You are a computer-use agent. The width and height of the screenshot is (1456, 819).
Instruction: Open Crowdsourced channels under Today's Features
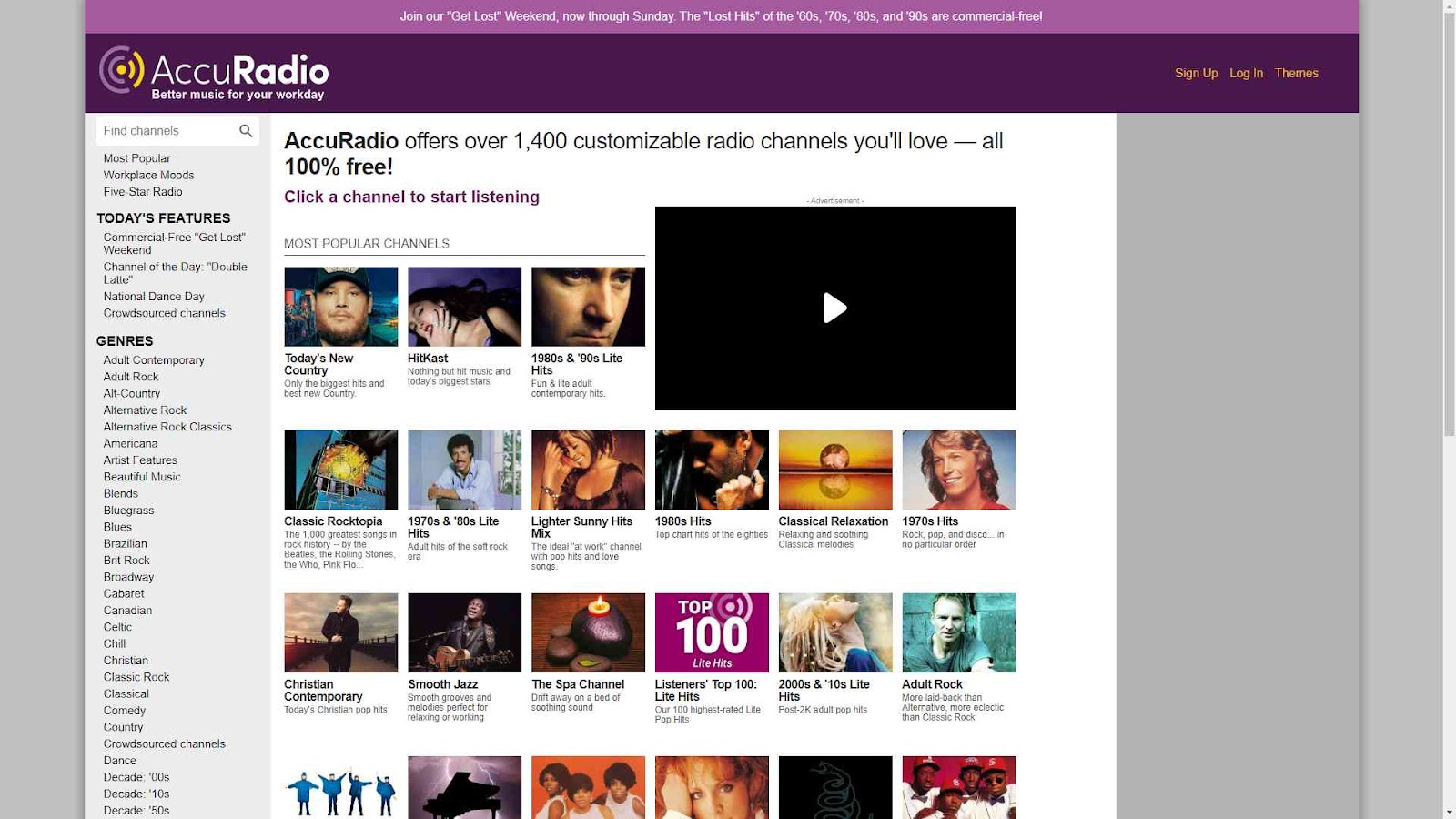point(164,313)
